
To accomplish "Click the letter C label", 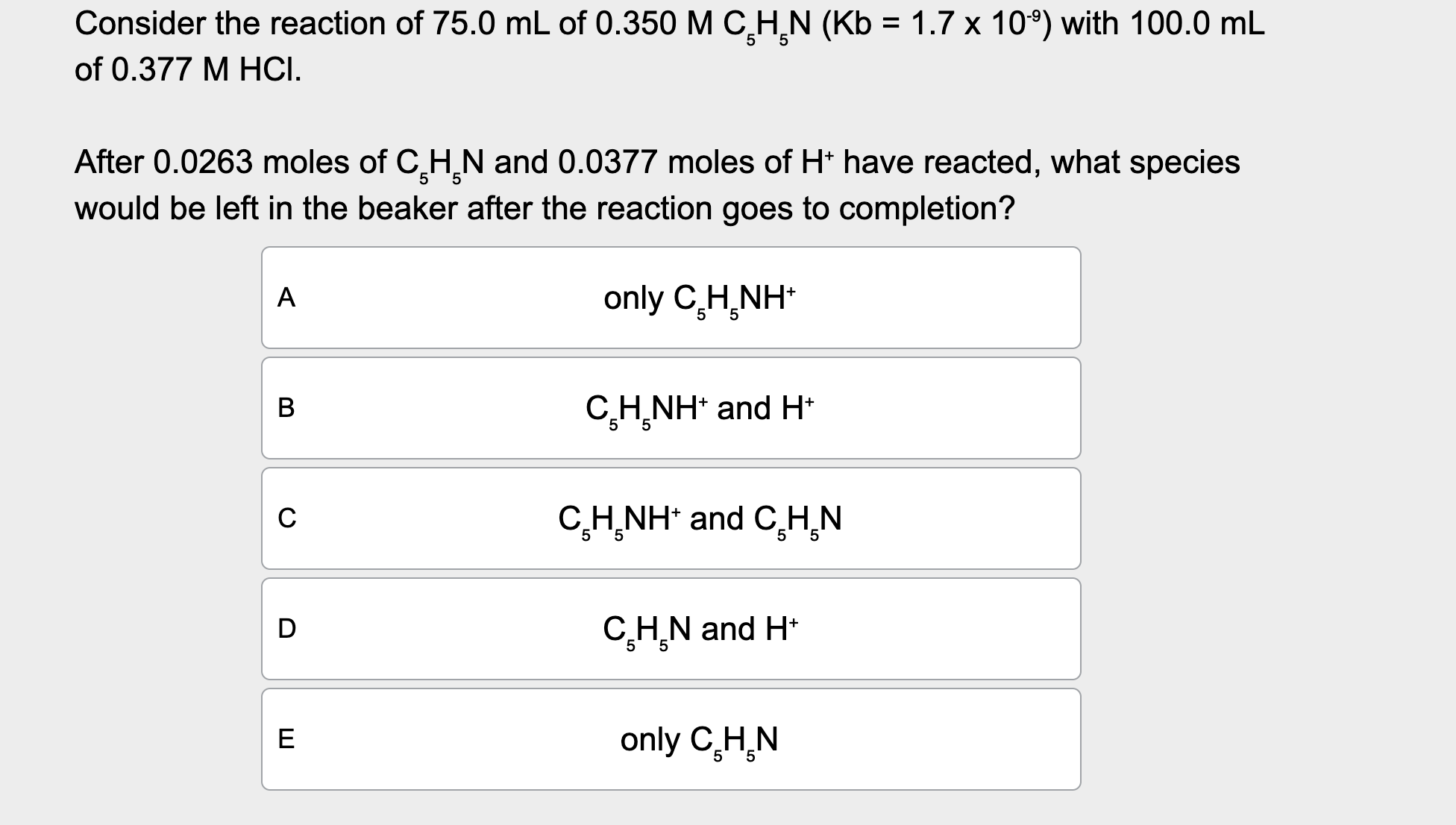I will coord(286,518).
